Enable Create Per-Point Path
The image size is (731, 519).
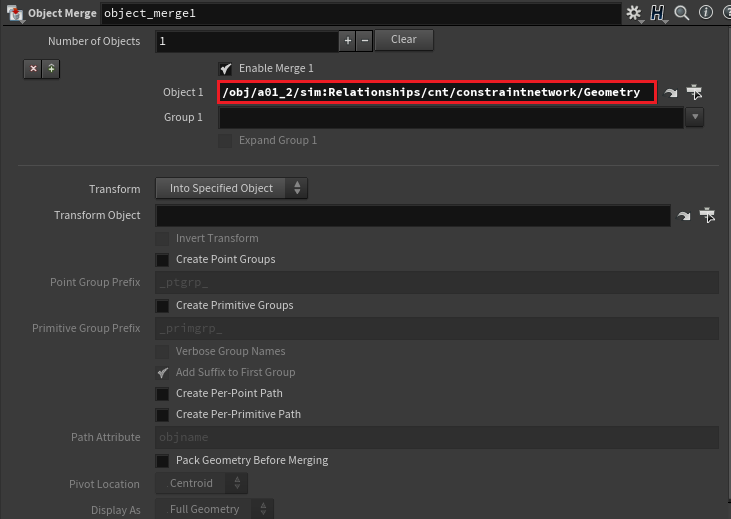(162, 394)
